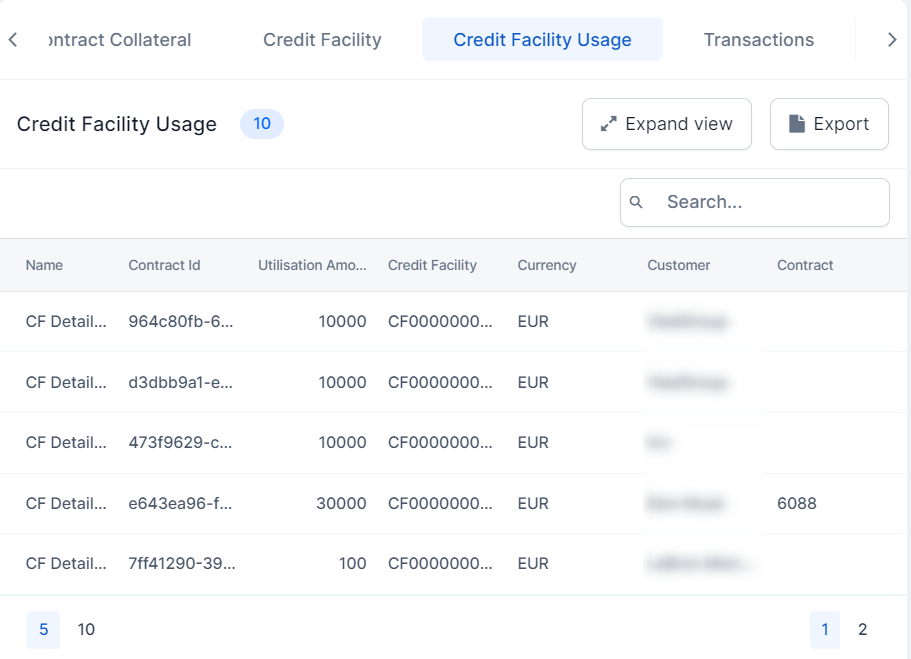Click the Customer column header
This screenshot has height=659, width=911.
click(678, 266)
